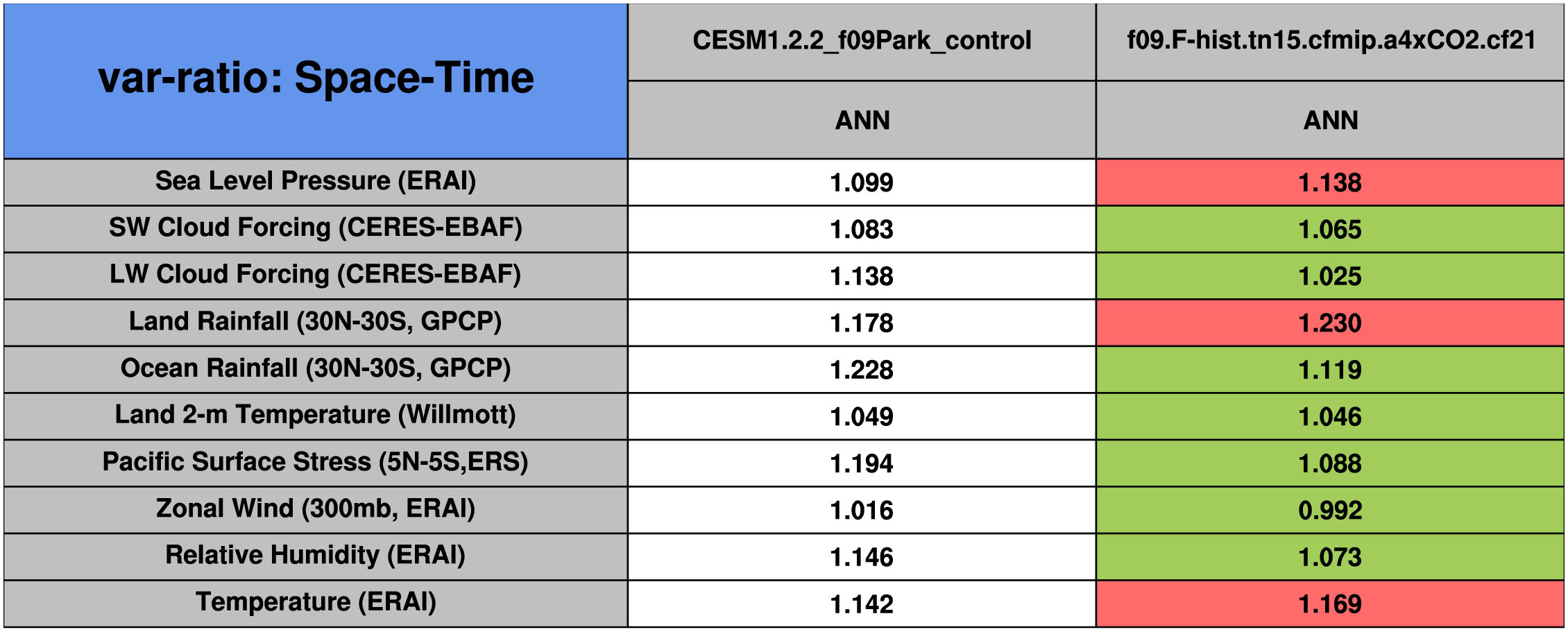Viewport: 1568px width, 632px height.
Task: Select the CESM1.2.2_f09Park_control column header
Action: pos(862,41)
